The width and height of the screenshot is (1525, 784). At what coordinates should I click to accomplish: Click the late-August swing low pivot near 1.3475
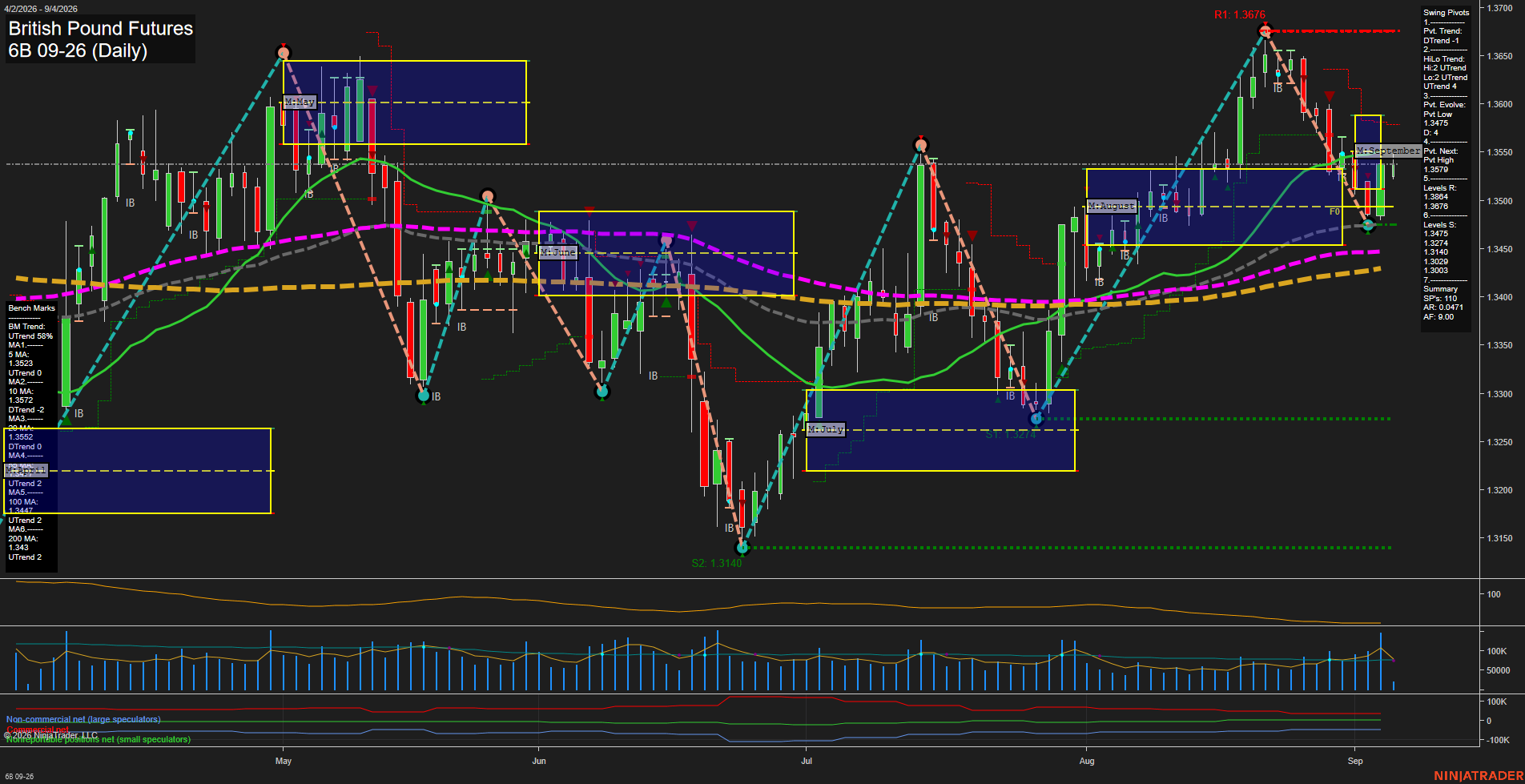(x=1369, y=225)
